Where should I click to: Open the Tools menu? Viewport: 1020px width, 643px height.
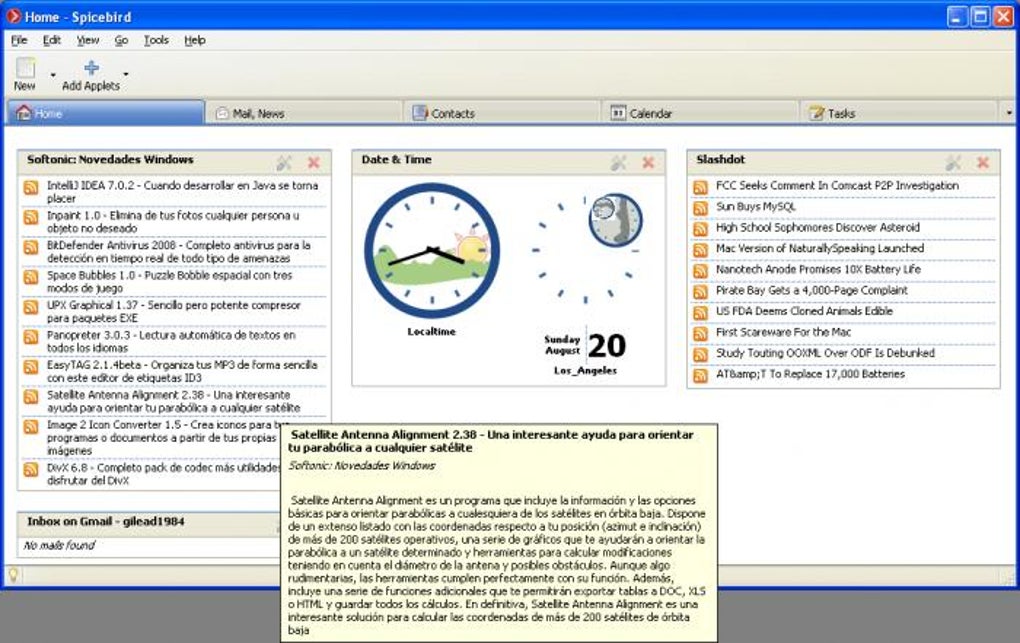coord(156,40)
